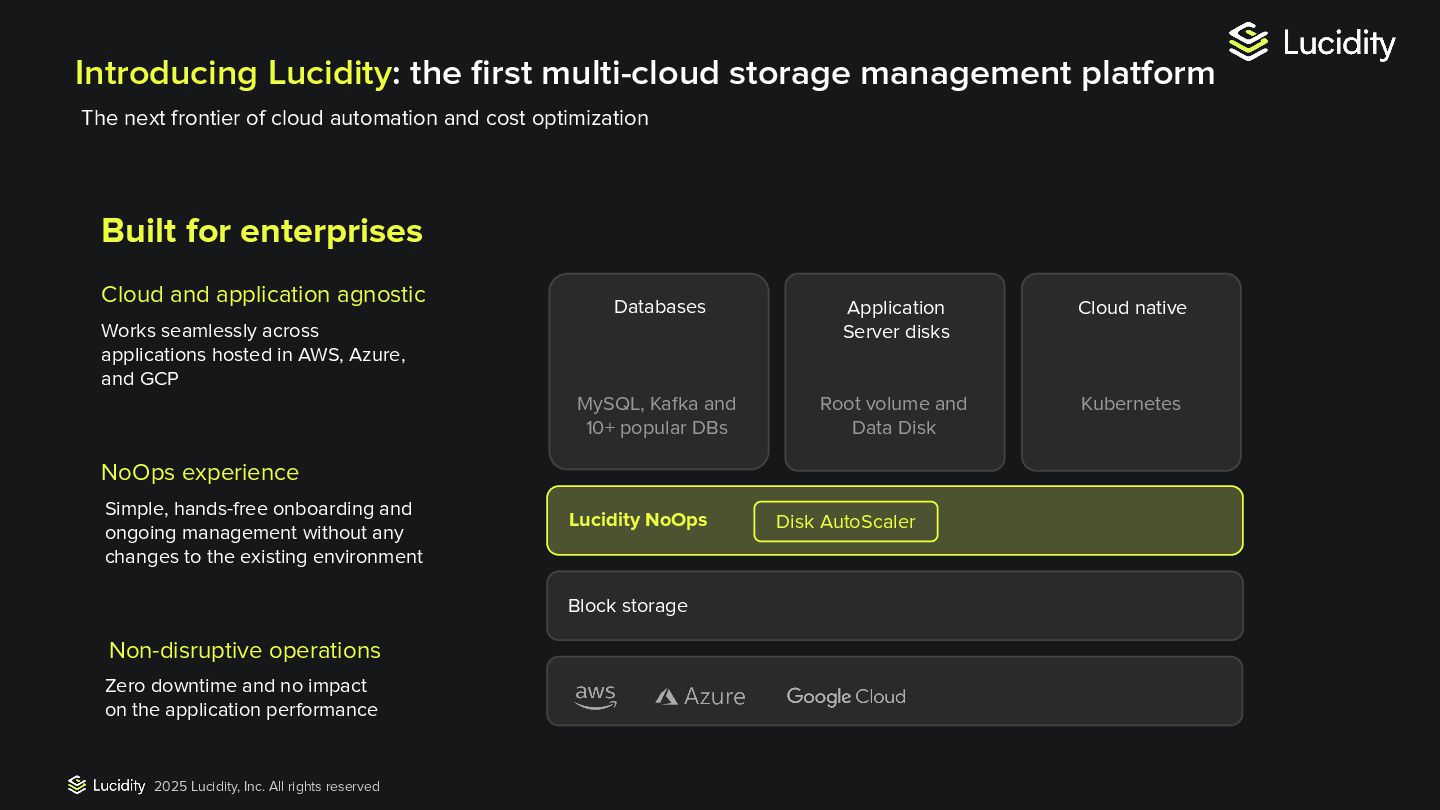Click the Introducing Lucidity title text
Image resolution: width=1440 pixels, height=810 pixels.
[233, 73]
